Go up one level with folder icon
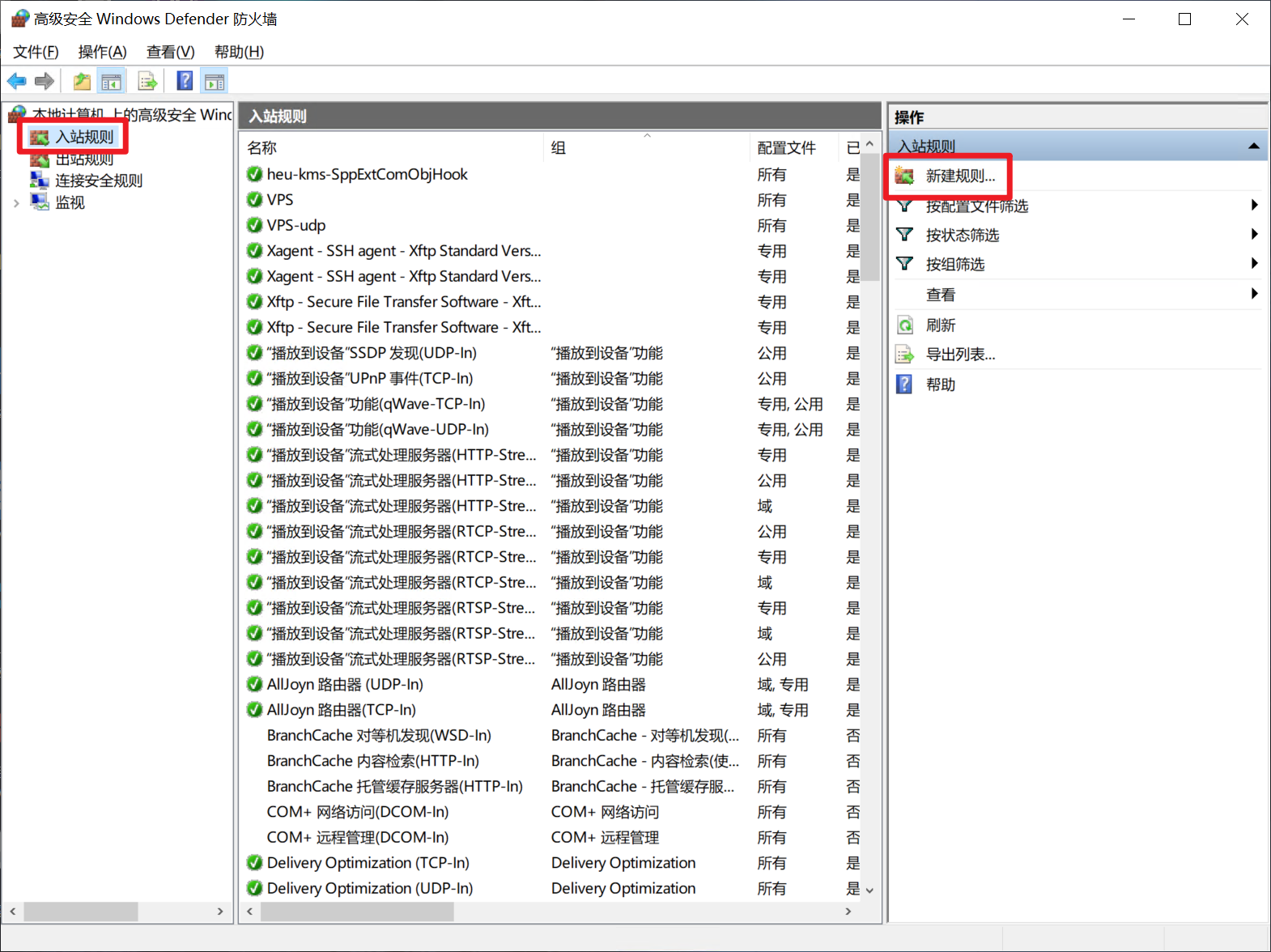 click(x=82, y=81)
